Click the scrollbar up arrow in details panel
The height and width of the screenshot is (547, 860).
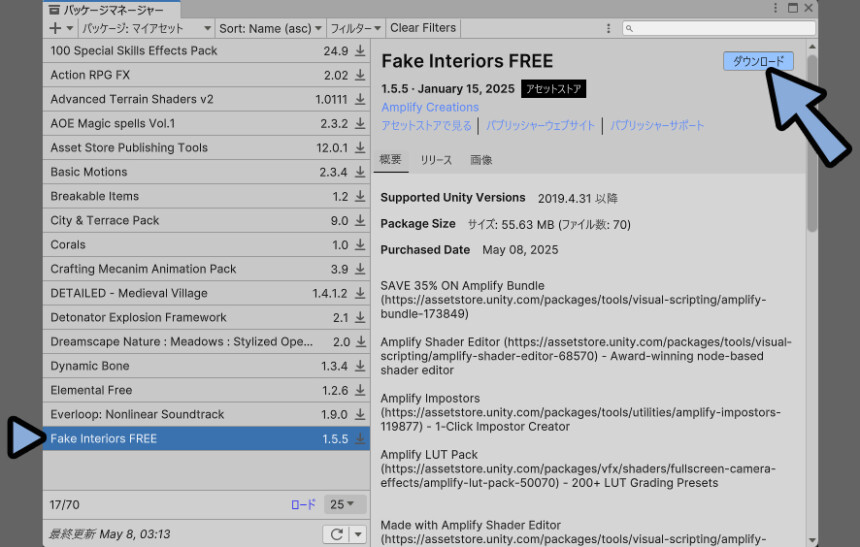[812, 46]
